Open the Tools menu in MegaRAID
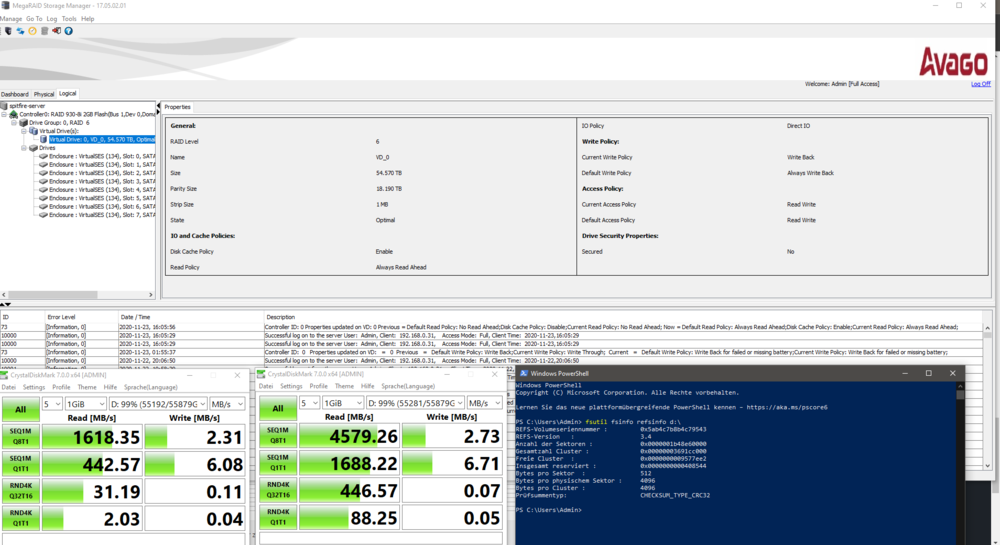This screenshot has width=1000, height=545. coord(68,19)
